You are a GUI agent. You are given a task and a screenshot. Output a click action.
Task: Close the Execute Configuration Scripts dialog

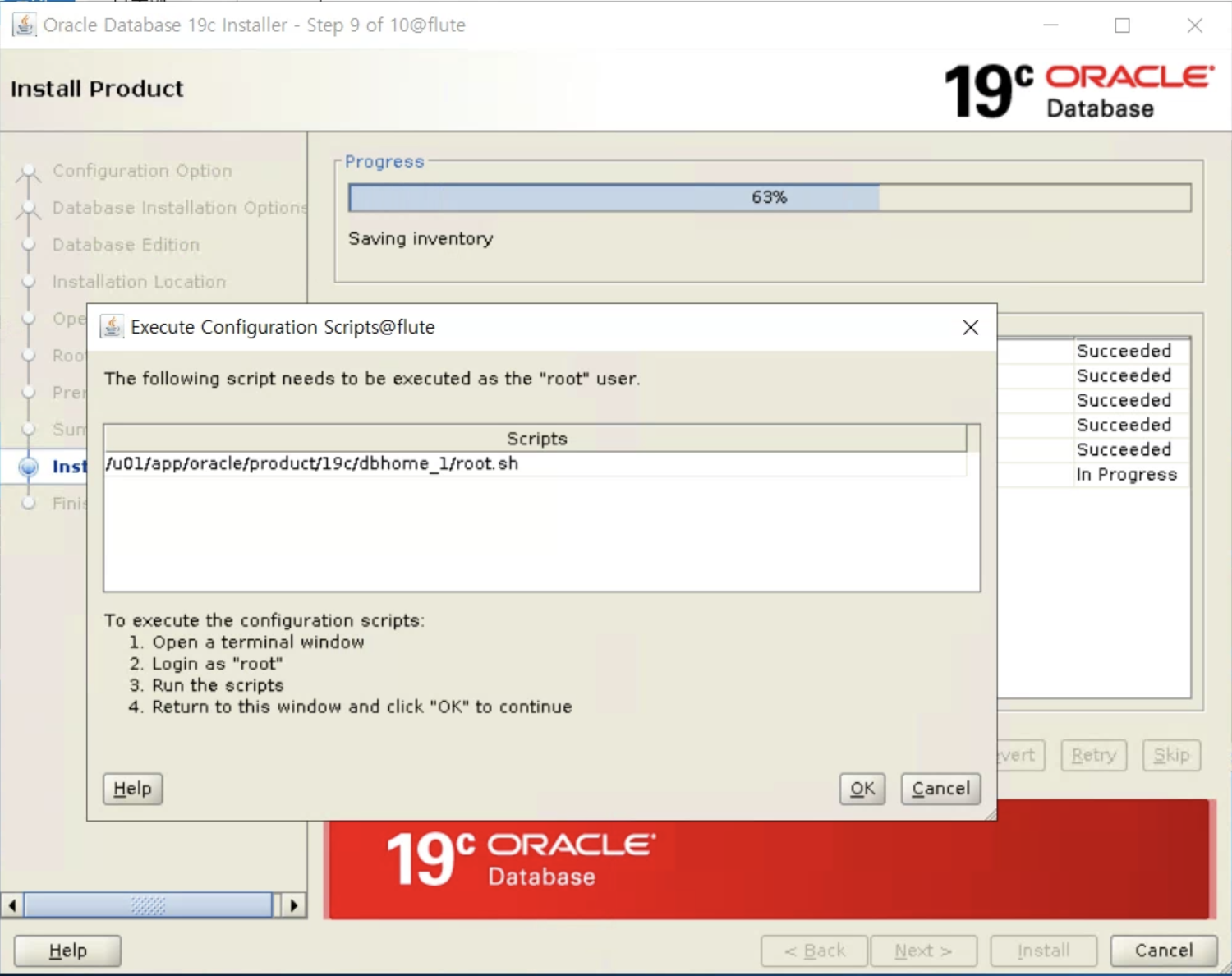pyautogui.click(x=970, y=327)
